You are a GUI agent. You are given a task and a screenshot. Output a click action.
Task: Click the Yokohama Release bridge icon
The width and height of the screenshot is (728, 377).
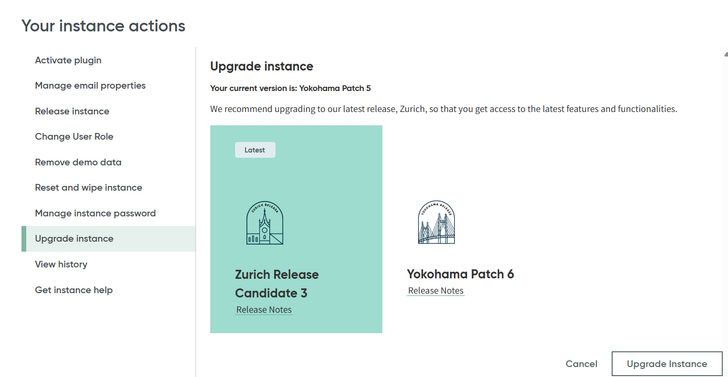[436, 222]
